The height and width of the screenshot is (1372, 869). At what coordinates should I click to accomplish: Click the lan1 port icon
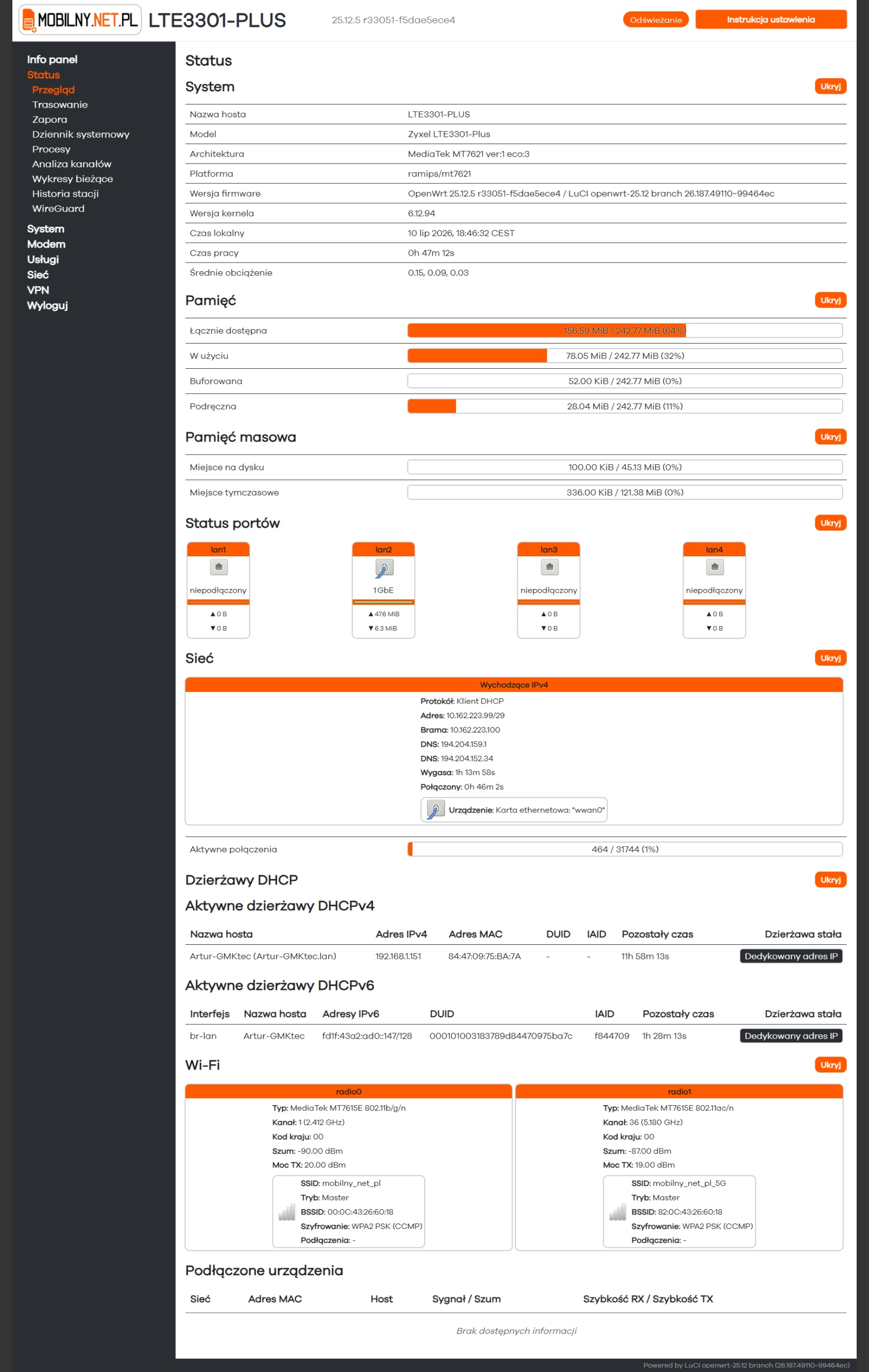[219, 567]
